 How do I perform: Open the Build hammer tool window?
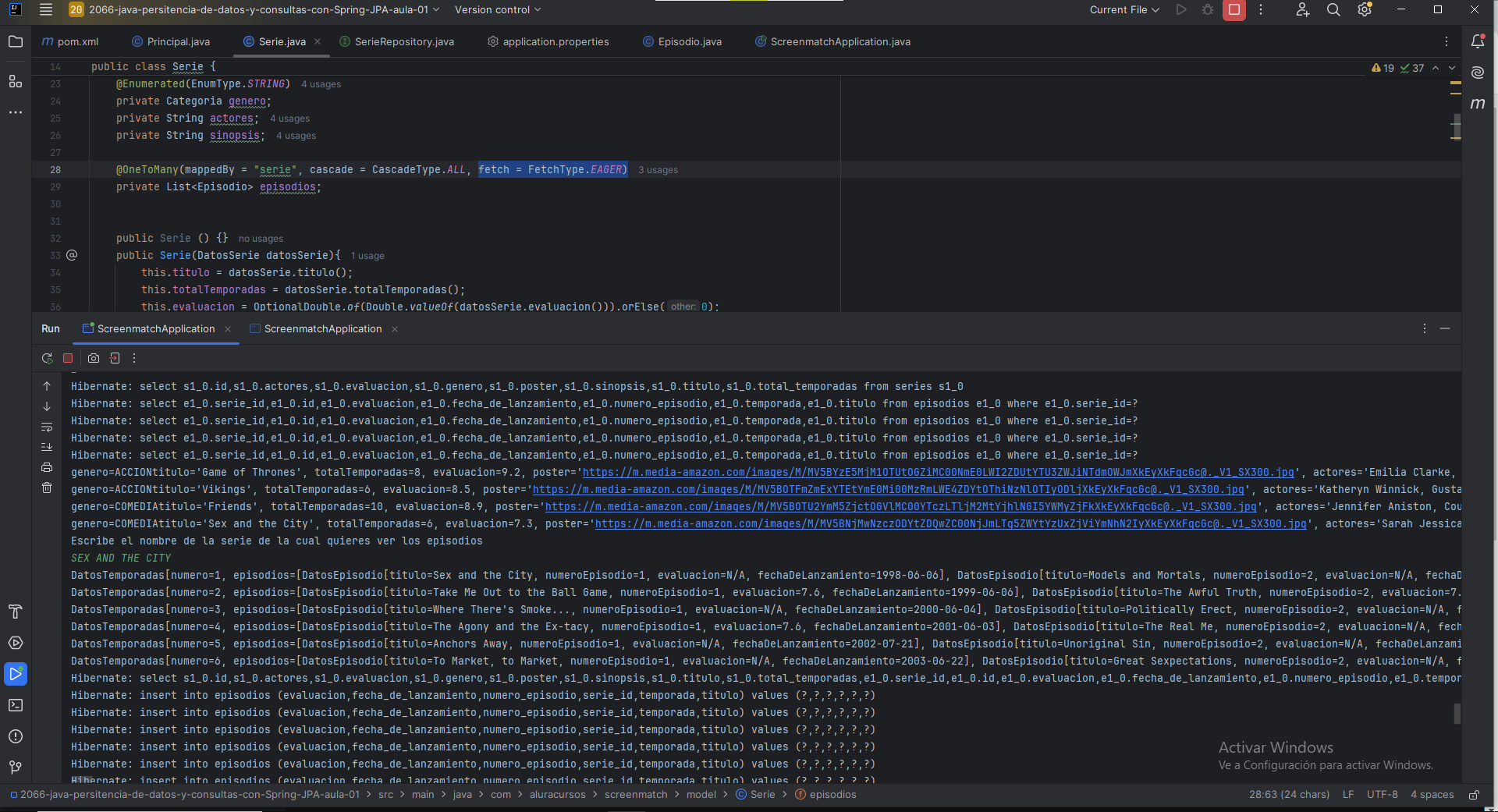point(16,612)
